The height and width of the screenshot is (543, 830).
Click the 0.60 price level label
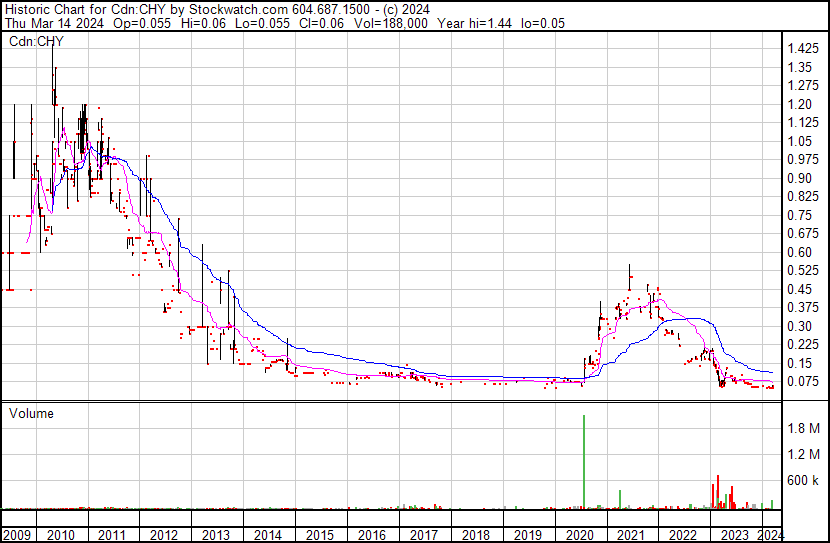(x=800, y=252)
